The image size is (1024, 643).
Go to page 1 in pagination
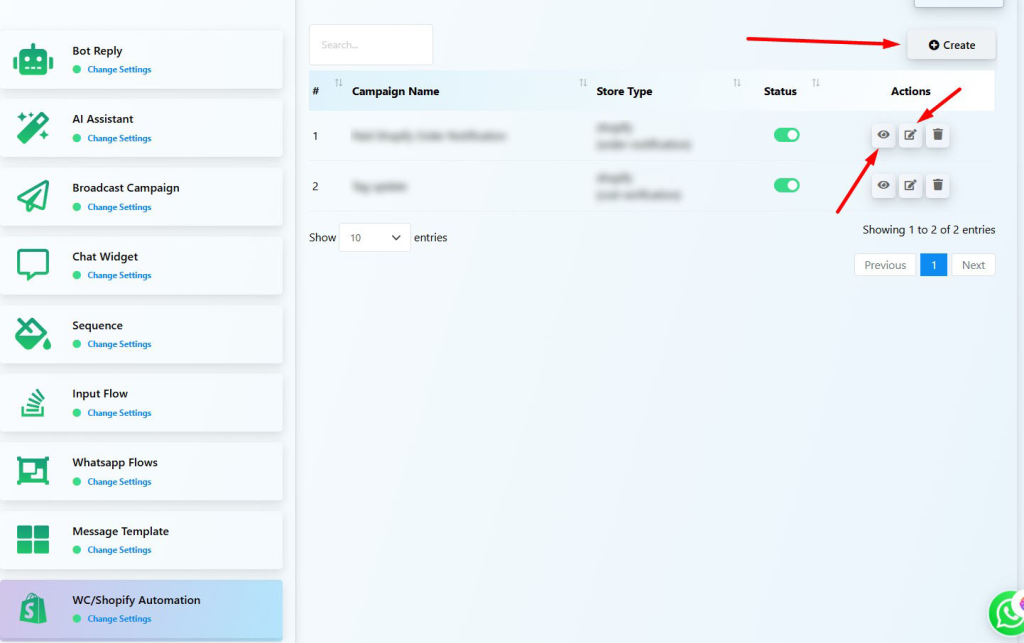pyautogui.click(x=933, y=265)
